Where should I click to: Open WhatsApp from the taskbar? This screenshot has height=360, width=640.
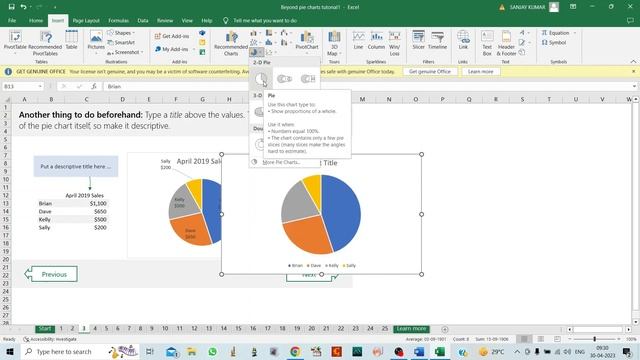click(212, 351)
